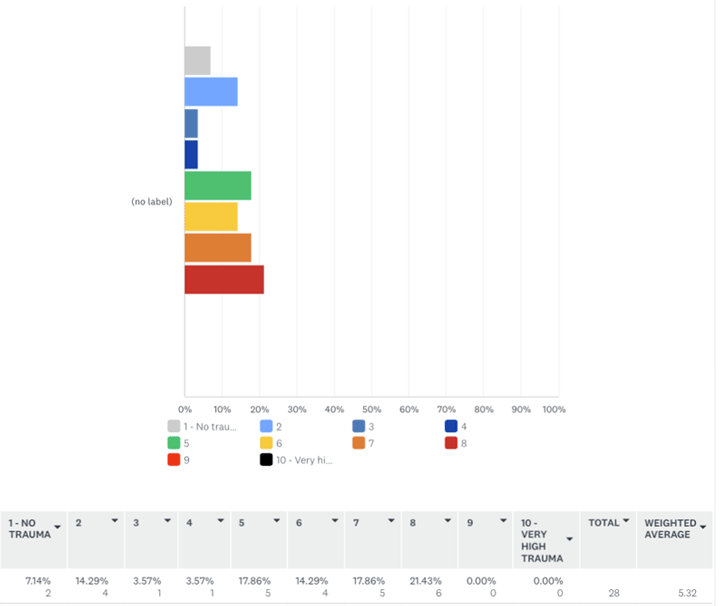Click the steel blue bar for rating 3

coord(191,123)
